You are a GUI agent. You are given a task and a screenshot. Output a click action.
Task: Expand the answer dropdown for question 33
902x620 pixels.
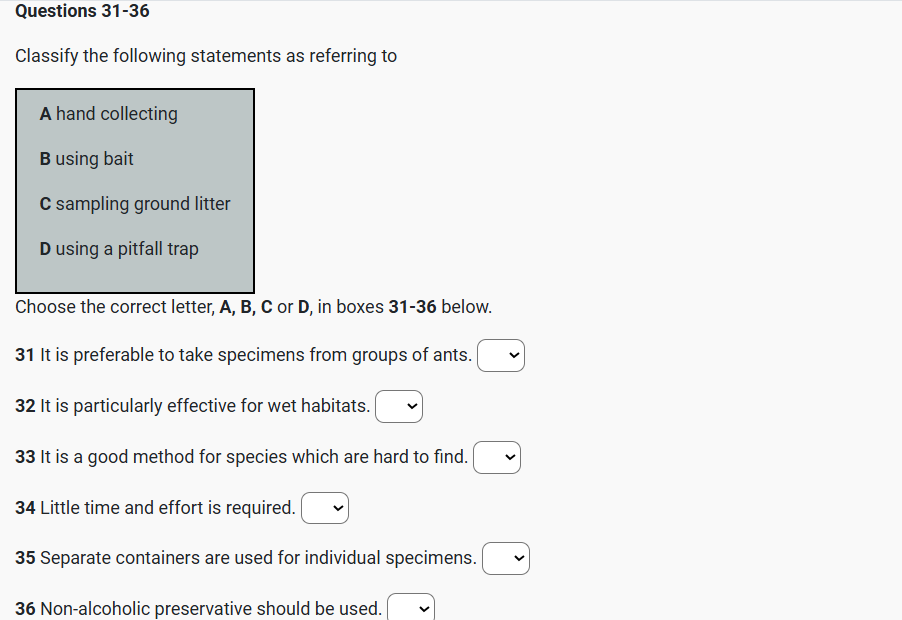497,458
